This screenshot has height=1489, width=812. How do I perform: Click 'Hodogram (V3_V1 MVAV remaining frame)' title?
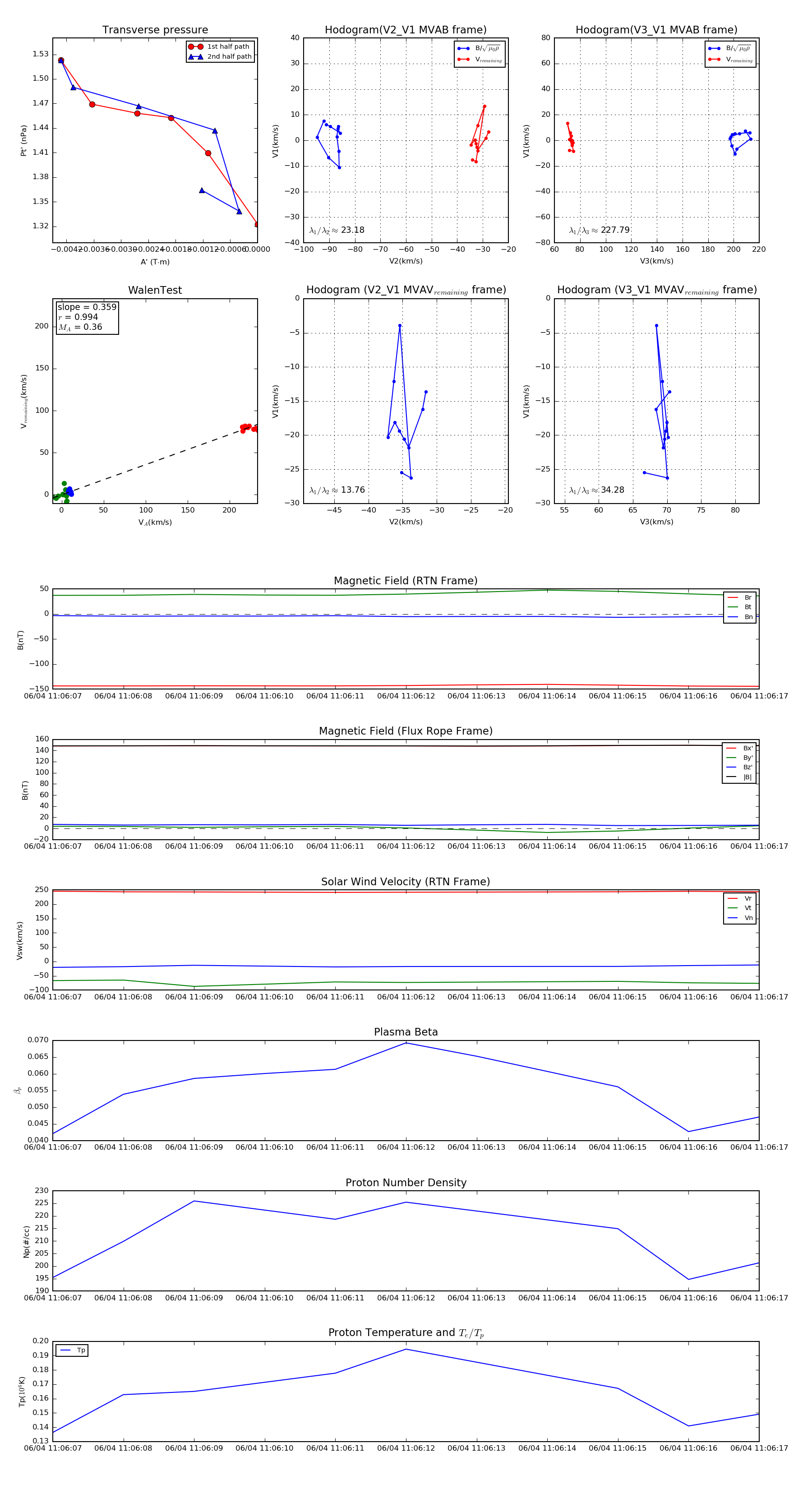point(656,290)
